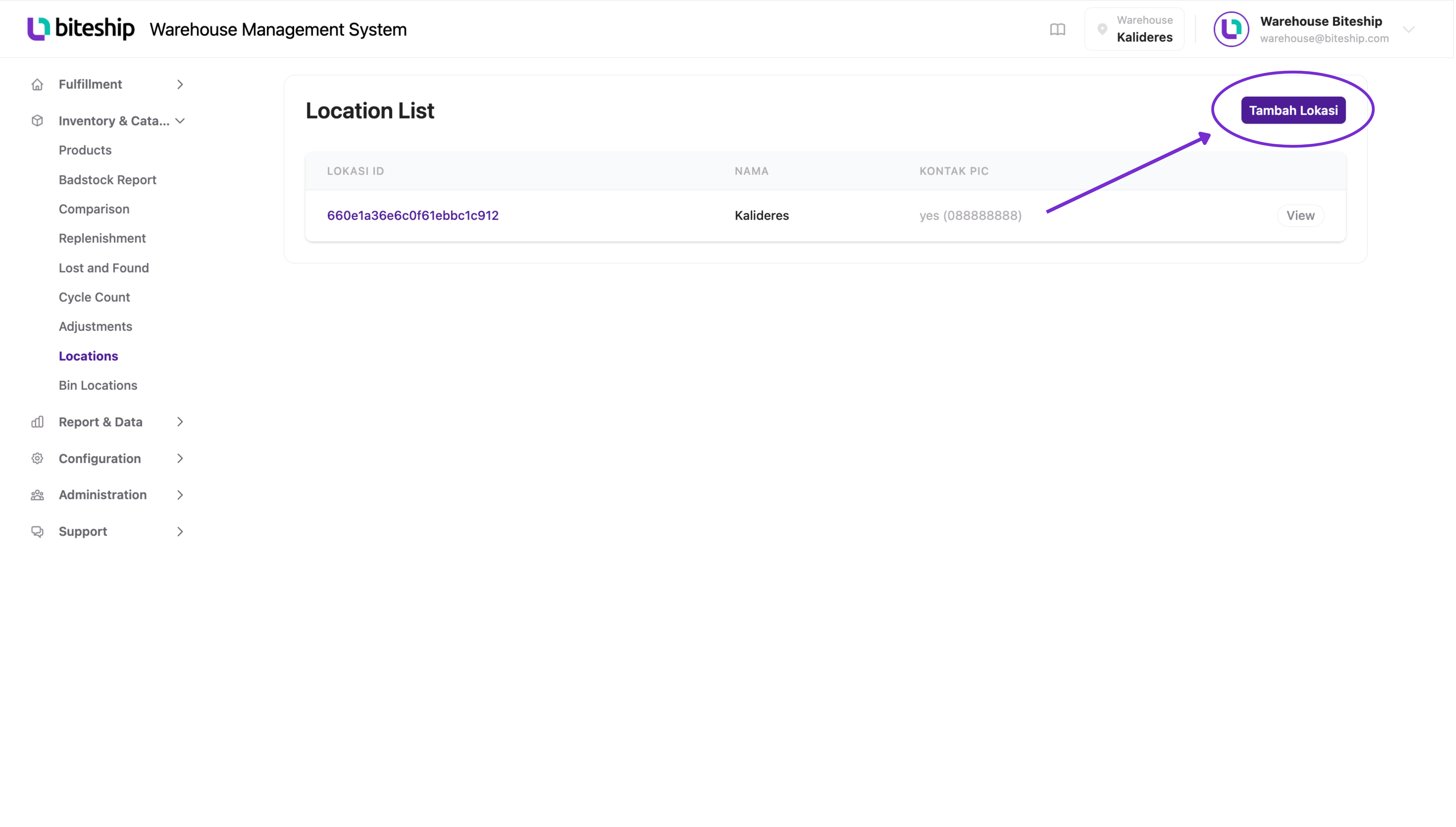1456x827 pixels.
Task: Select the Locations menu item
Action: pyautogui.click(x=88, y=356)
